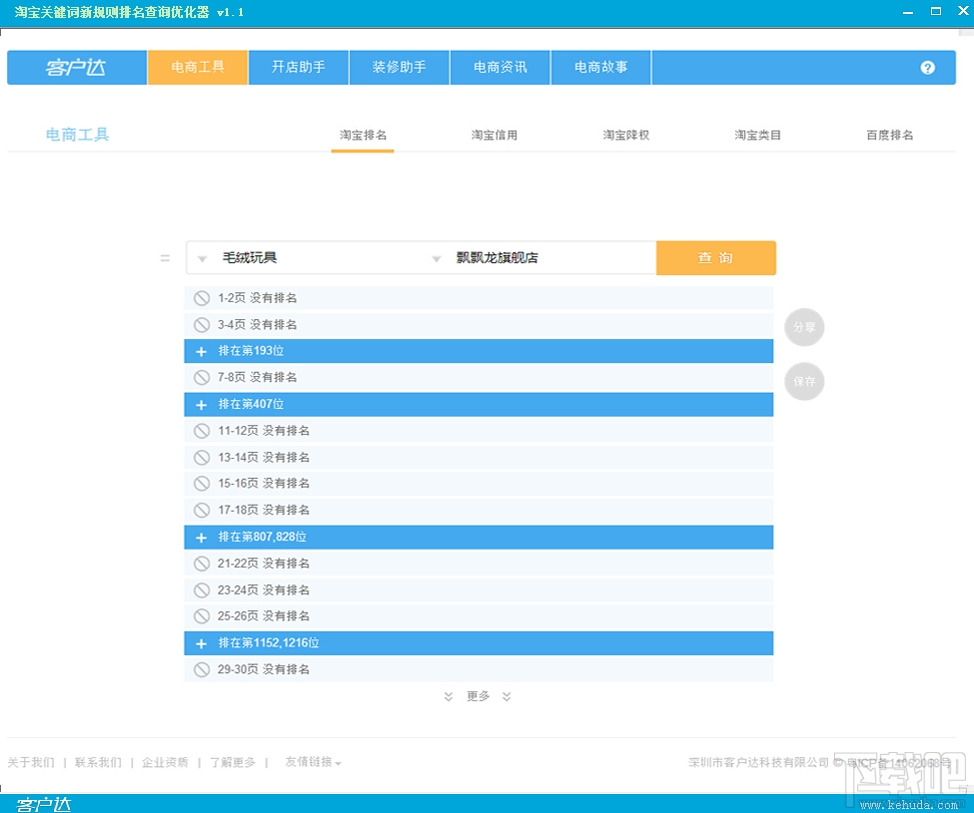974x813 pixels.
Task: Click no-rank icon on 3-4页 row
Action: point(201,325)
